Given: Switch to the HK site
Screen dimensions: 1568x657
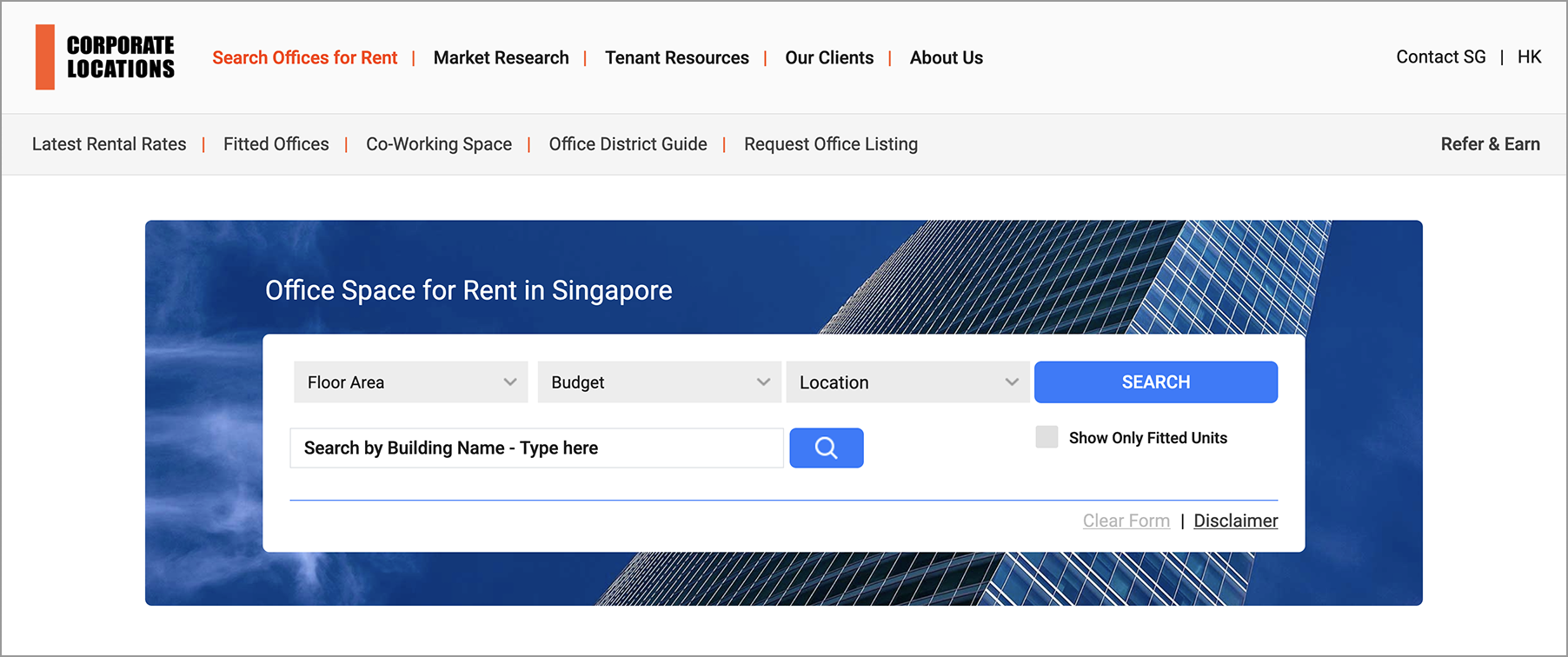Looking at the screenshot, I should [x=1530, y=56].
